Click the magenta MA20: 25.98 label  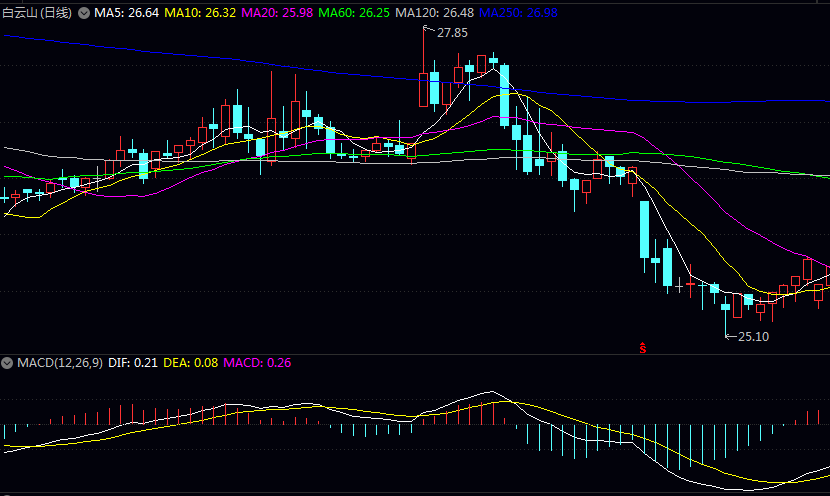[x=278, y=13]
